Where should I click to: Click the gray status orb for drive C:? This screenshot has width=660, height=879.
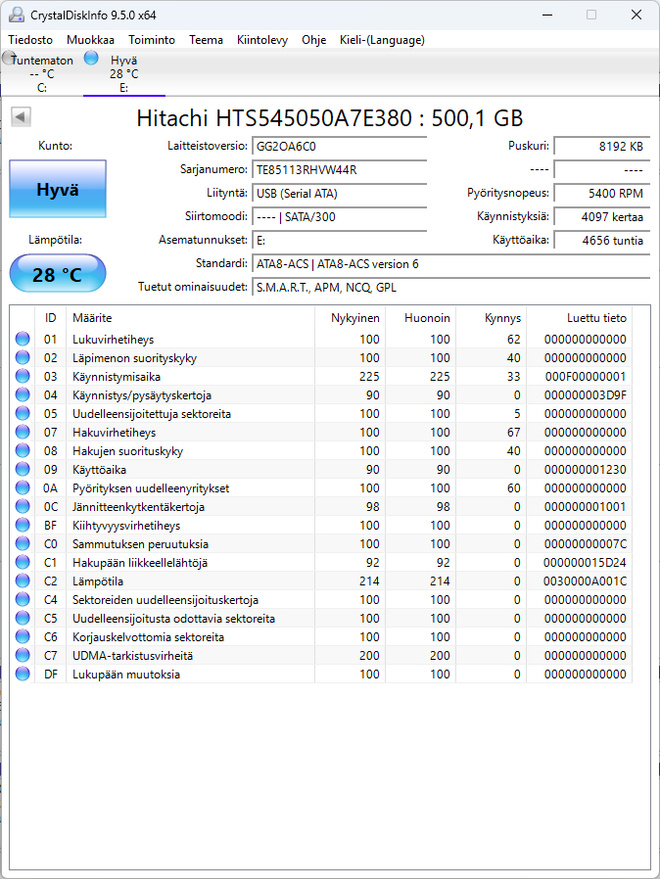pyautogui.click(x=8, y=57)
